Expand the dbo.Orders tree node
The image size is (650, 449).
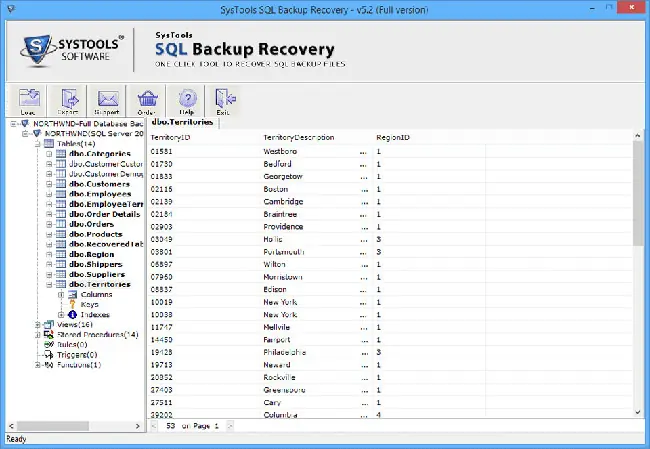tap(49, 224)
